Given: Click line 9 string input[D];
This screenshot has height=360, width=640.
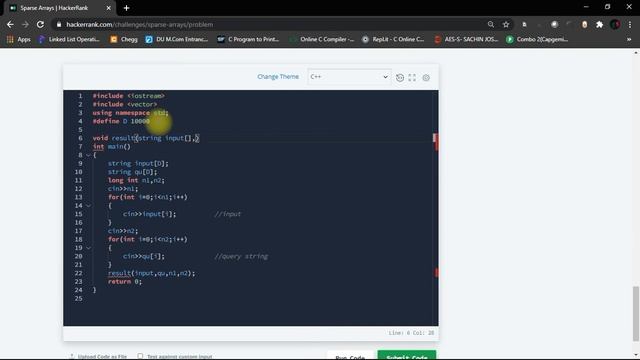Looking at the screenshot, I should (138, 164).
